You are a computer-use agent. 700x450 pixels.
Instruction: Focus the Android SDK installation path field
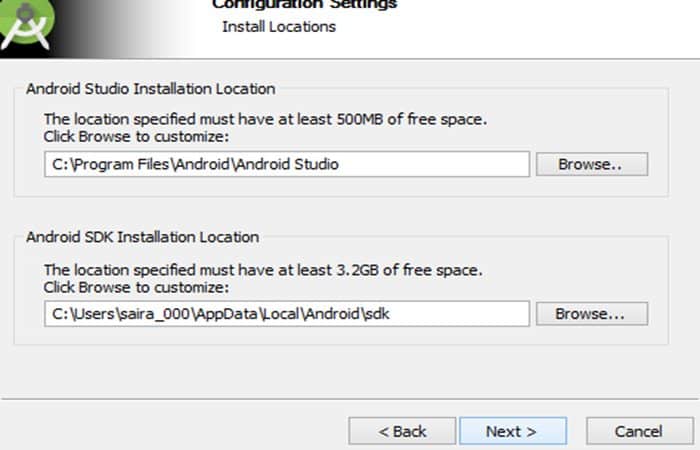pyautogui.click(x=287, y=314)
